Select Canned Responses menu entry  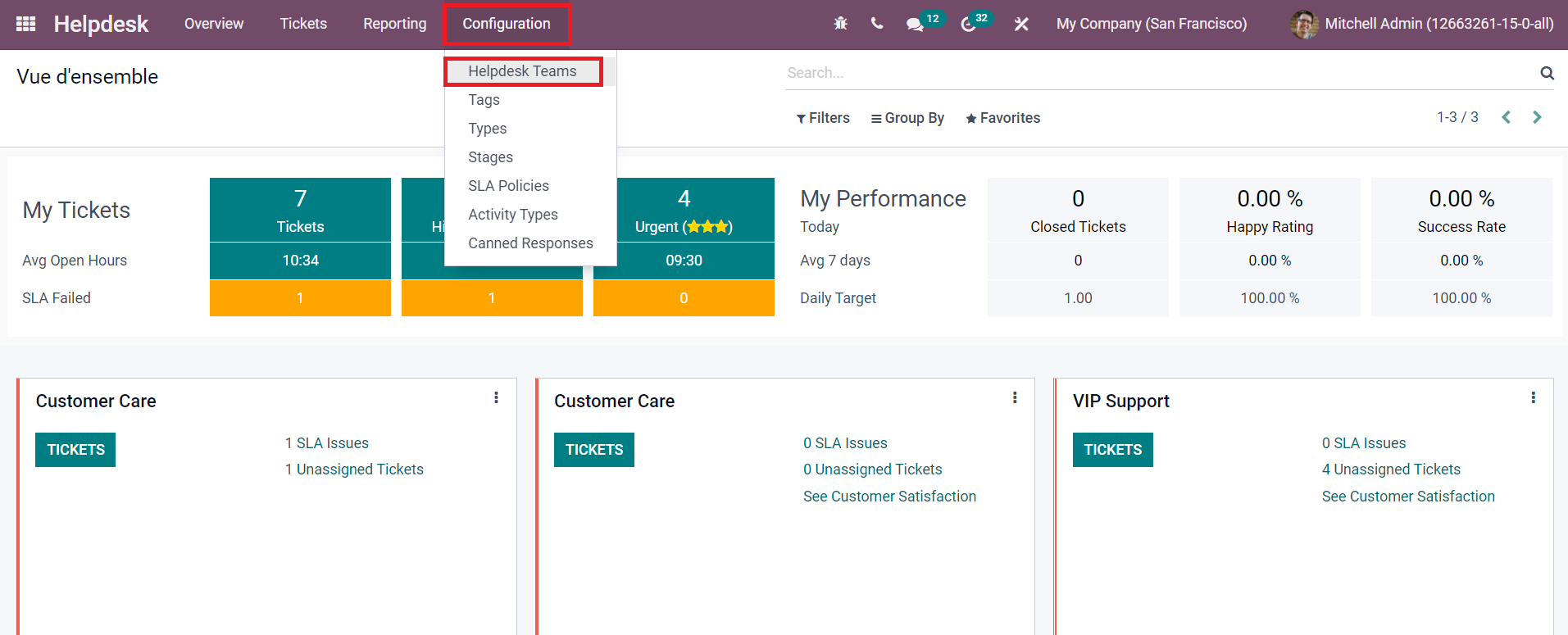click(x=530, y=243)
